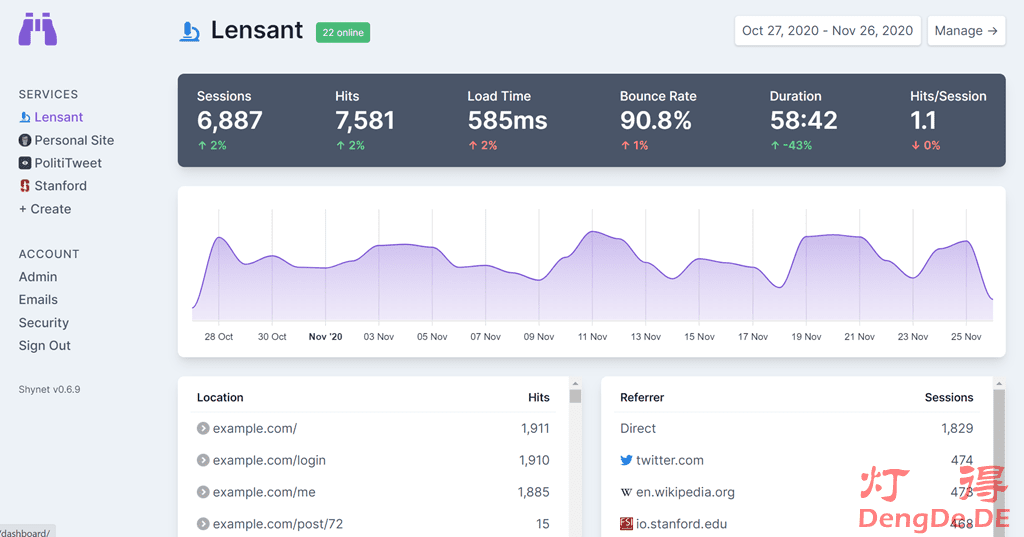Click the io.stanford.edu favicon icon

[626, 524]
